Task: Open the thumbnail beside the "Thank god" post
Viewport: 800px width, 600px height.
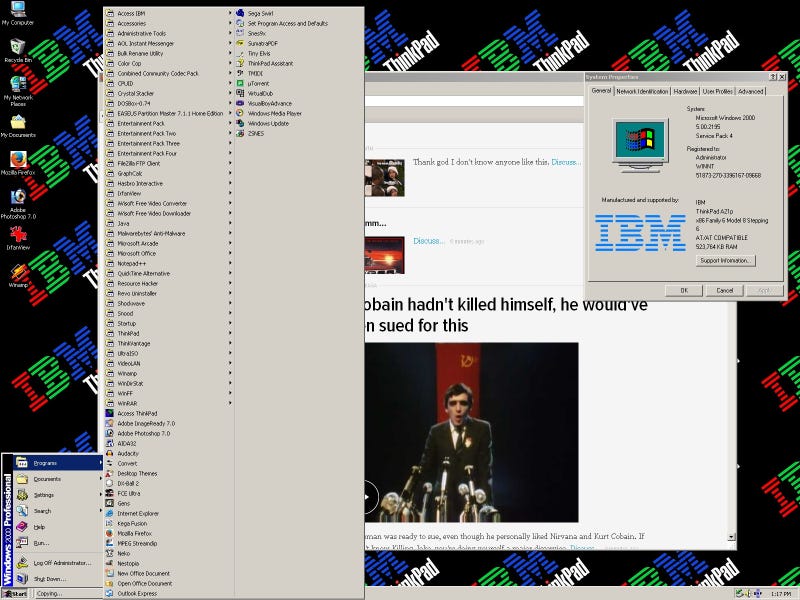Action: (x=385, y=178)
